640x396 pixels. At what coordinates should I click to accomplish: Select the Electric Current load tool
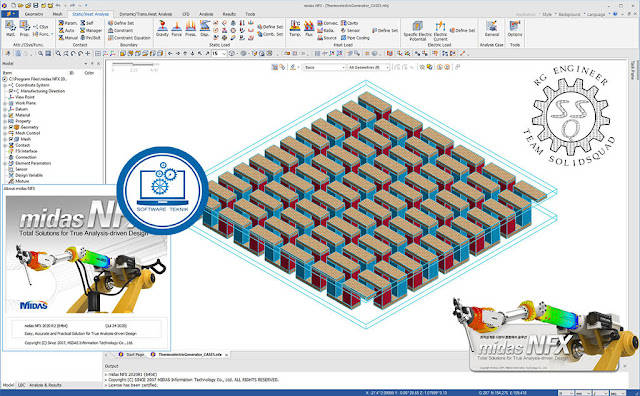click(x=440, y=31)
